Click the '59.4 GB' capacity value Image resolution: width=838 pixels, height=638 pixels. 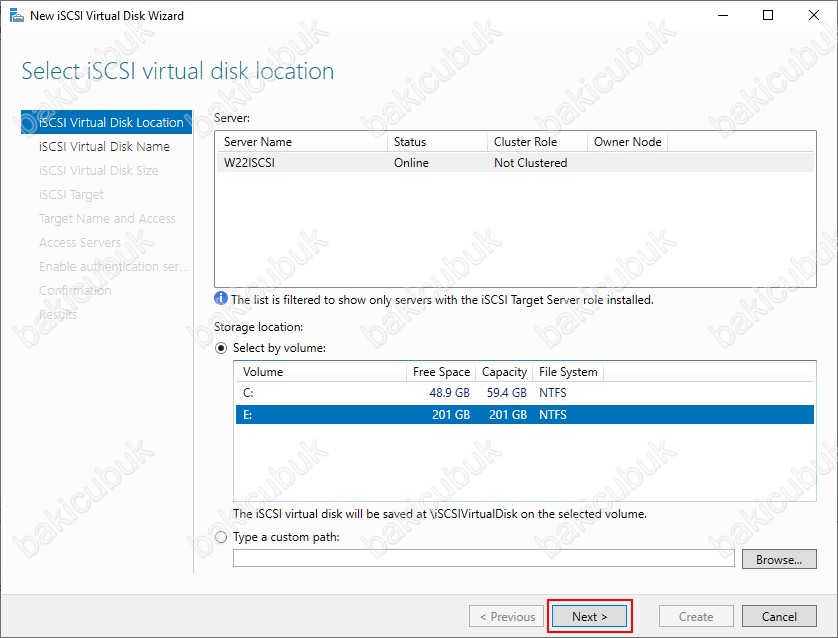pyautogui.click(x=507, y=393)
